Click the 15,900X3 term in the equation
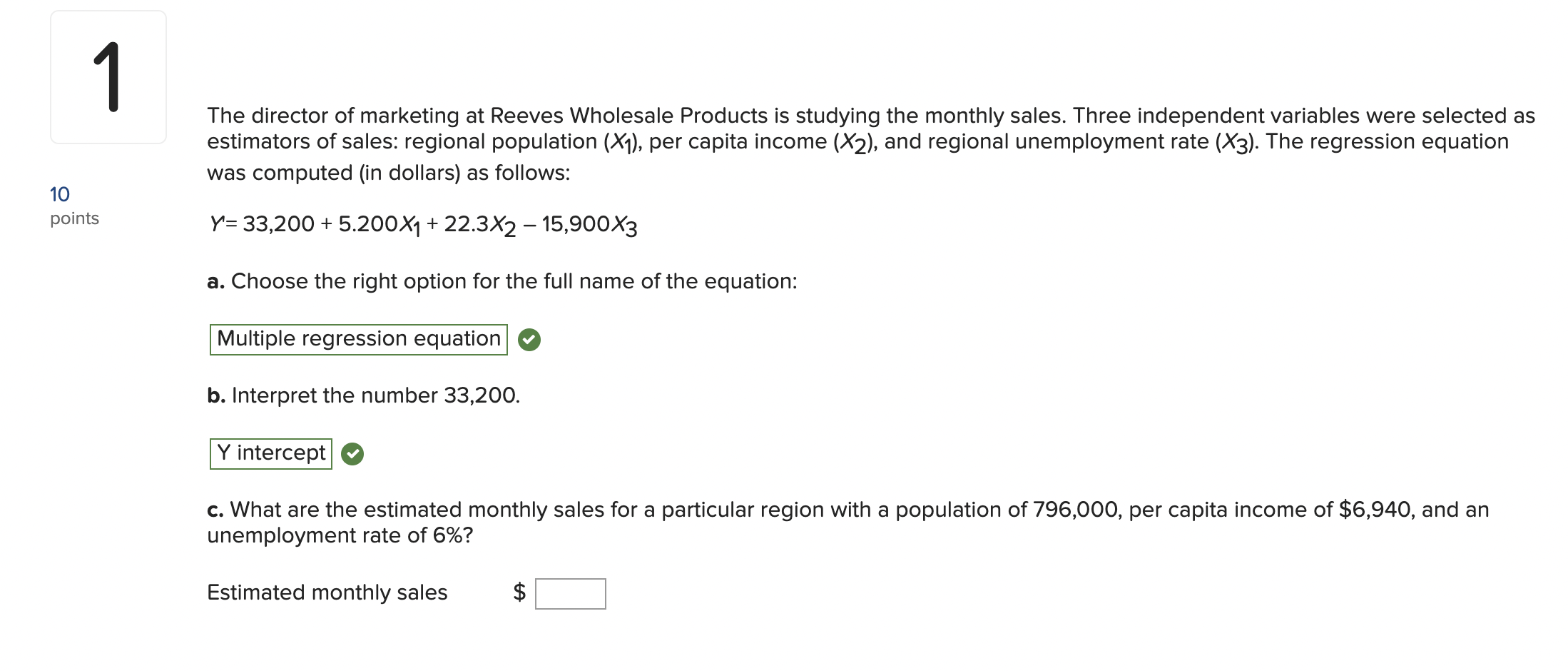This screenshot has width=1568, height=671. click(589, 226)
